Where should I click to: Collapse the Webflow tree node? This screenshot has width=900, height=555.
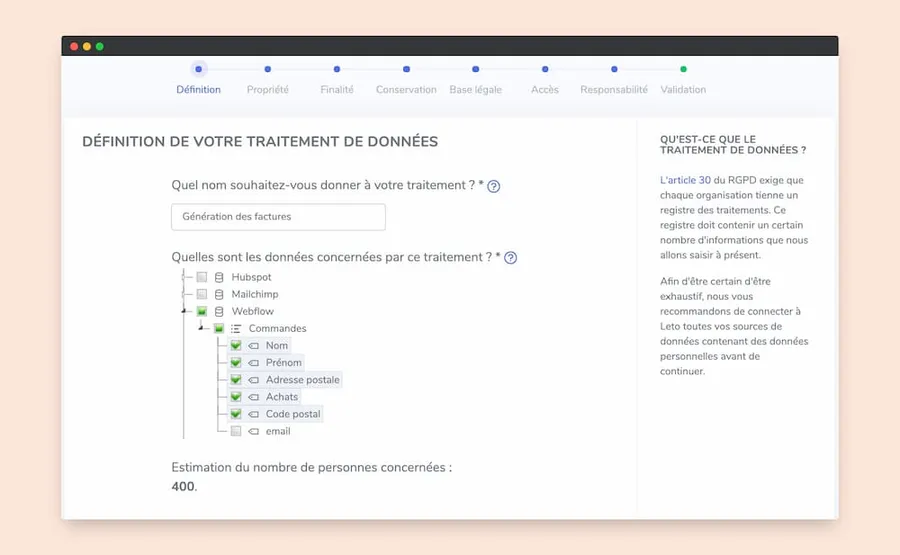(x=184, y=311)
